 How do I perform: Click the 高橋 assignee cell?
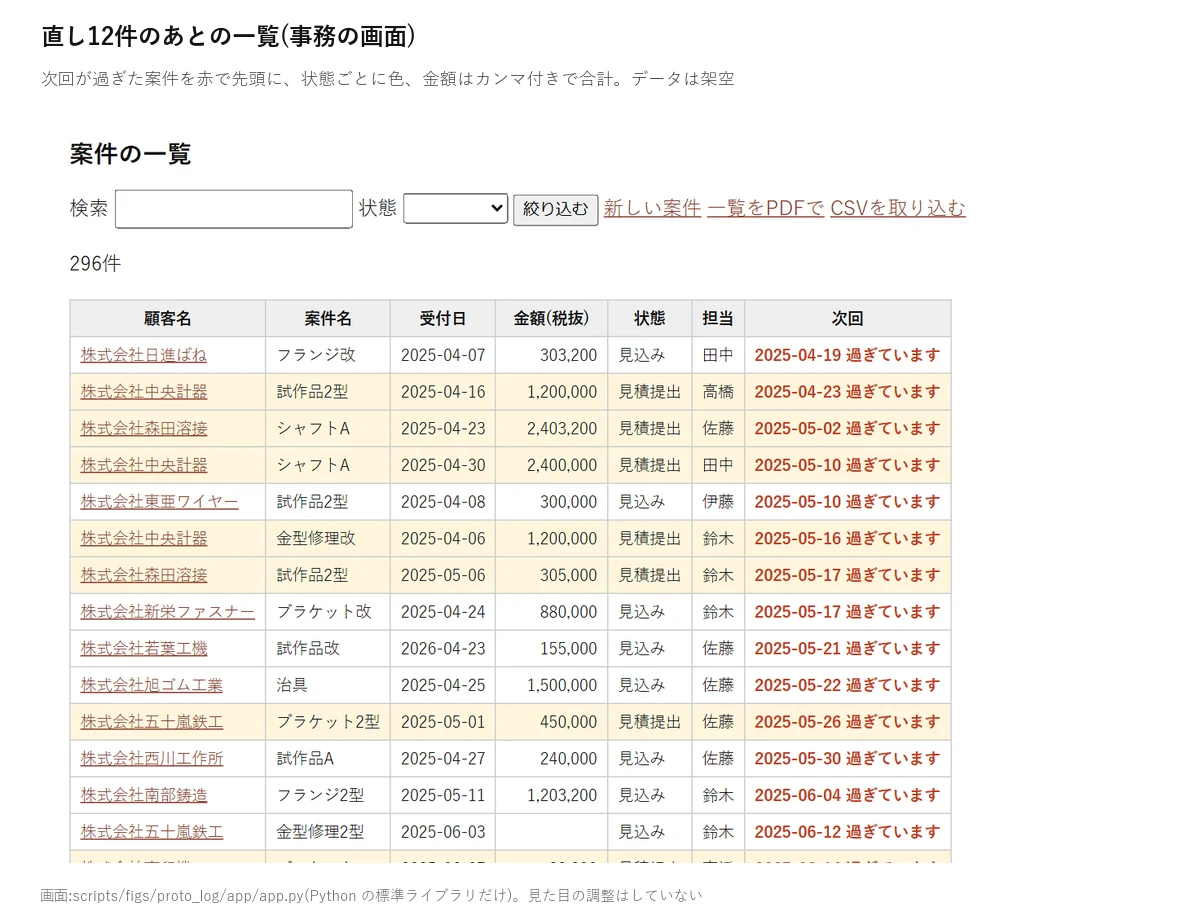718,391
